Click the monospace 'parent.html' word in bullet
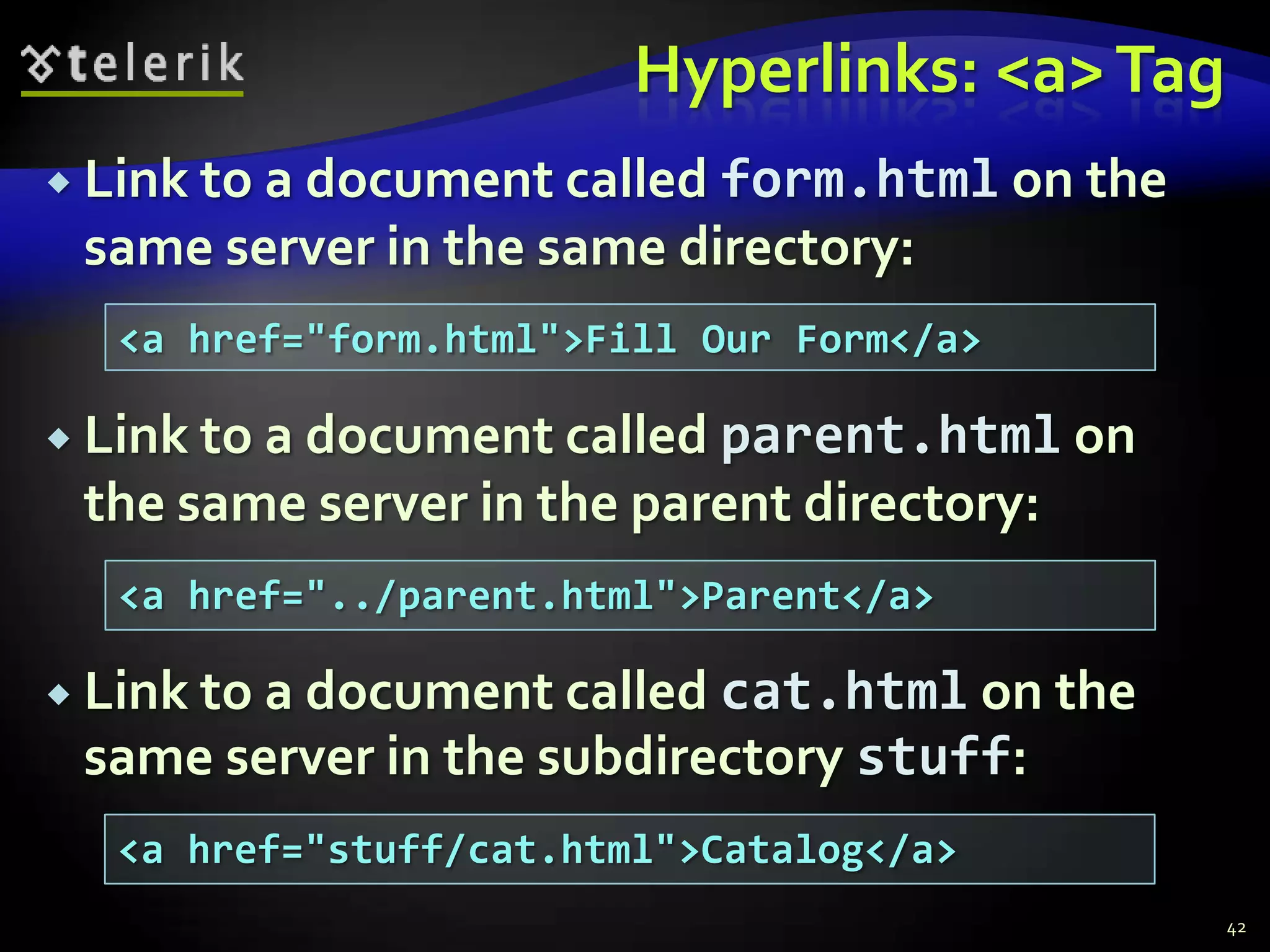 point(890,436)
